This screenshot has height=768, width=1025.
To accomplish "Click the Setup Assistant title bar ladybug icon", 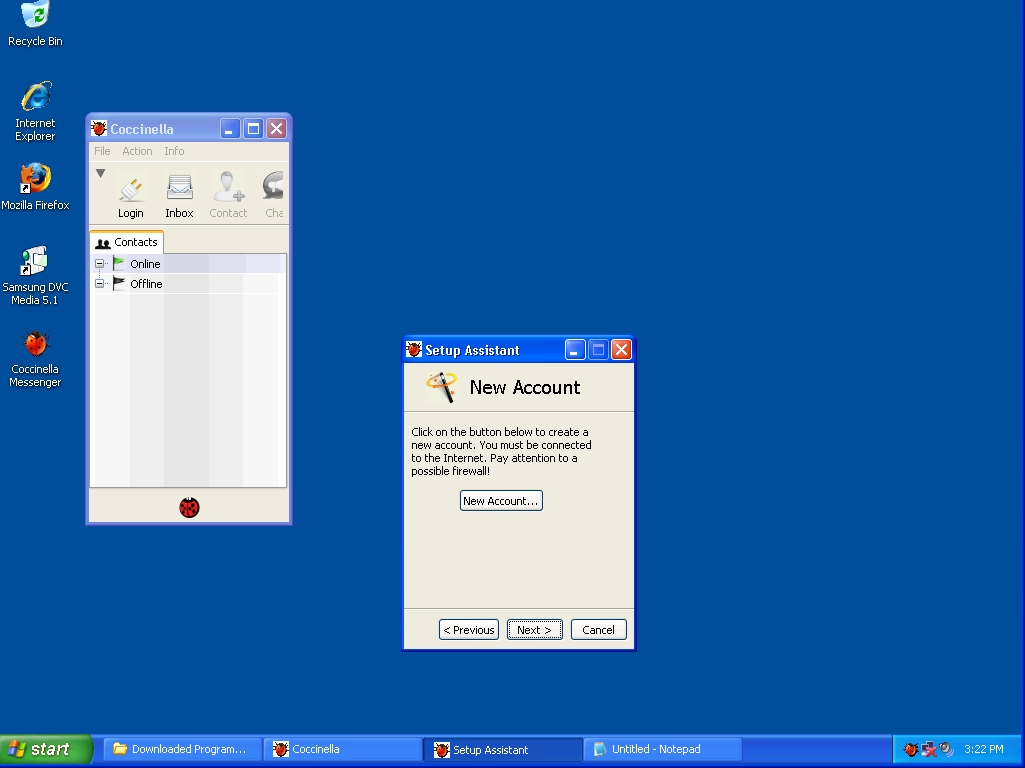I will click(414, 350).
